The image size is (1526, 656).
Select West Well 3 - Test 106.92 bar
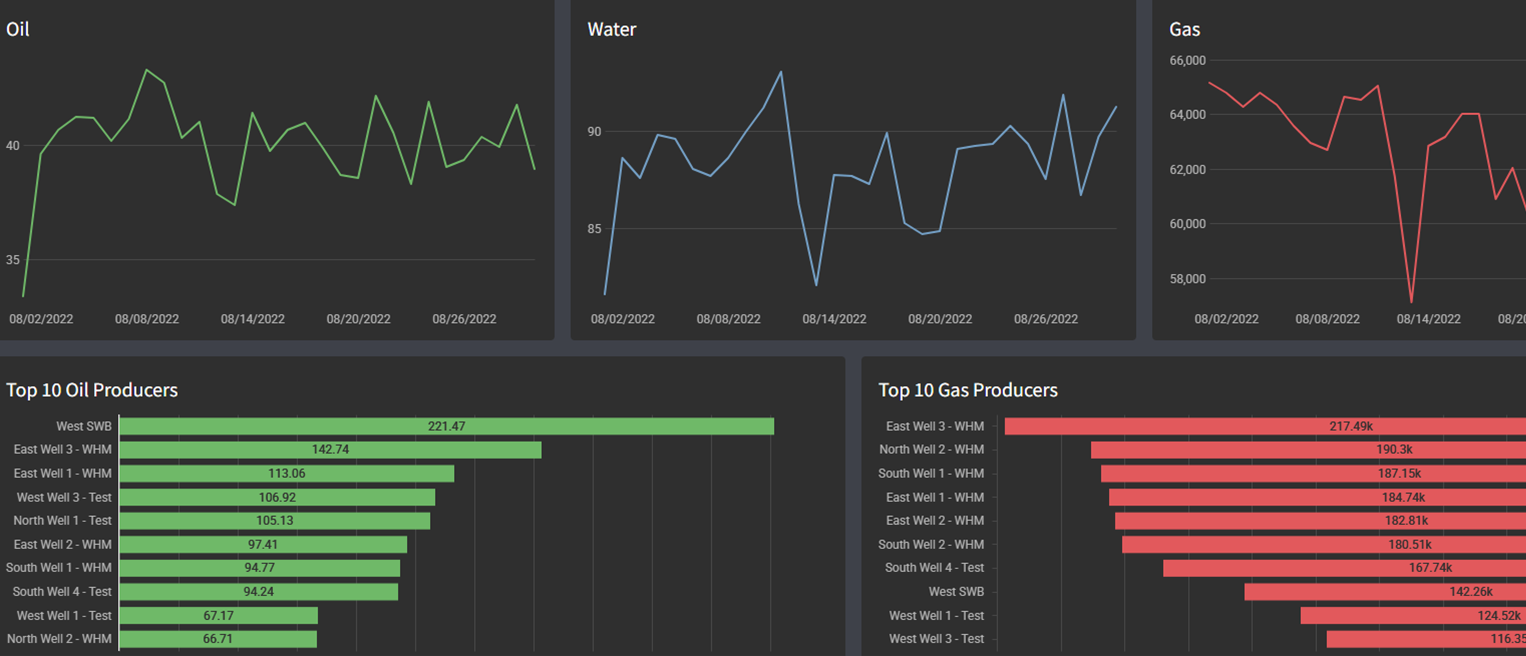click(x=277, y=497)
